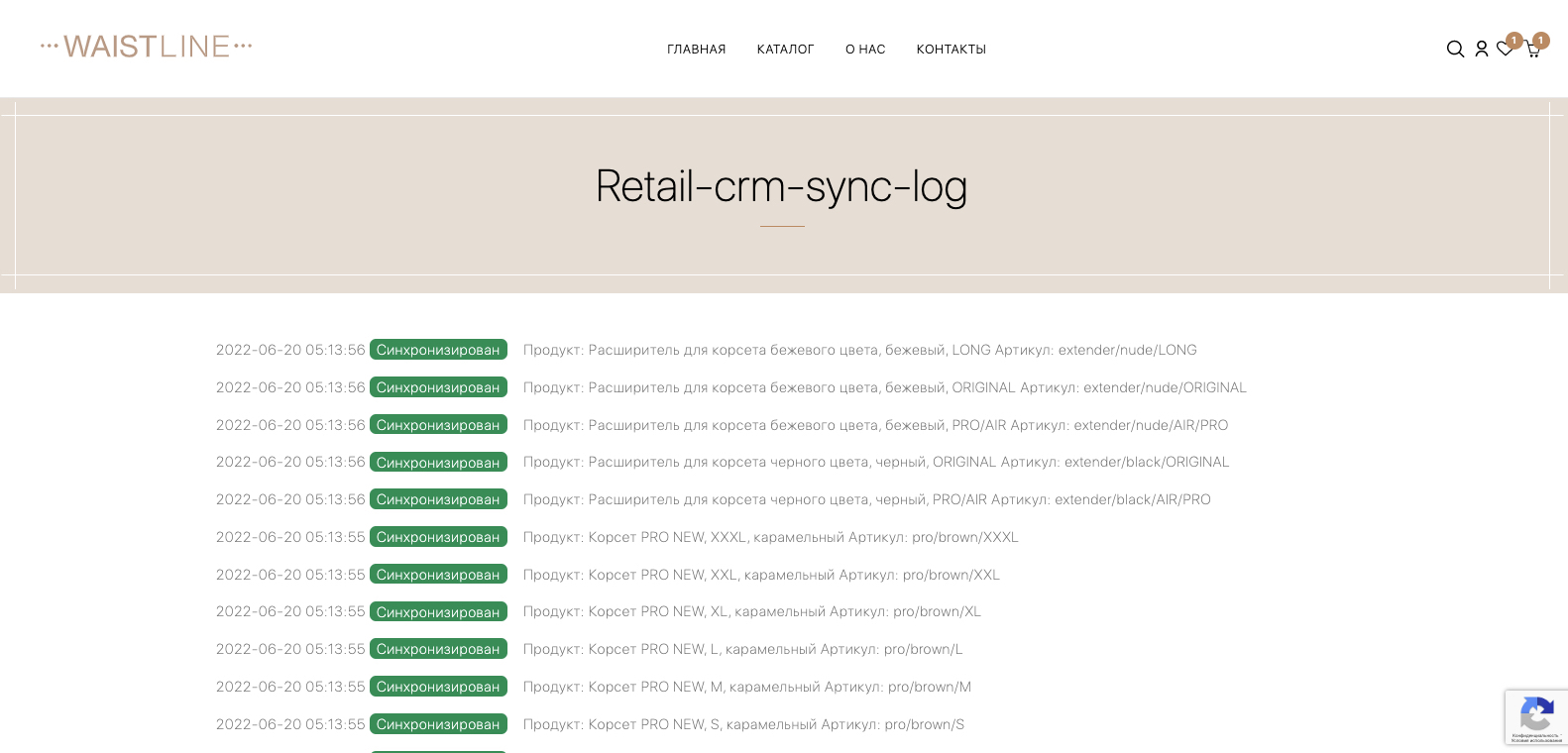Click Синхронизирован badge in extender/nude/AIR/PRO row
Image resolution: width=1568 pixels, height=753 pixels.
438,425
